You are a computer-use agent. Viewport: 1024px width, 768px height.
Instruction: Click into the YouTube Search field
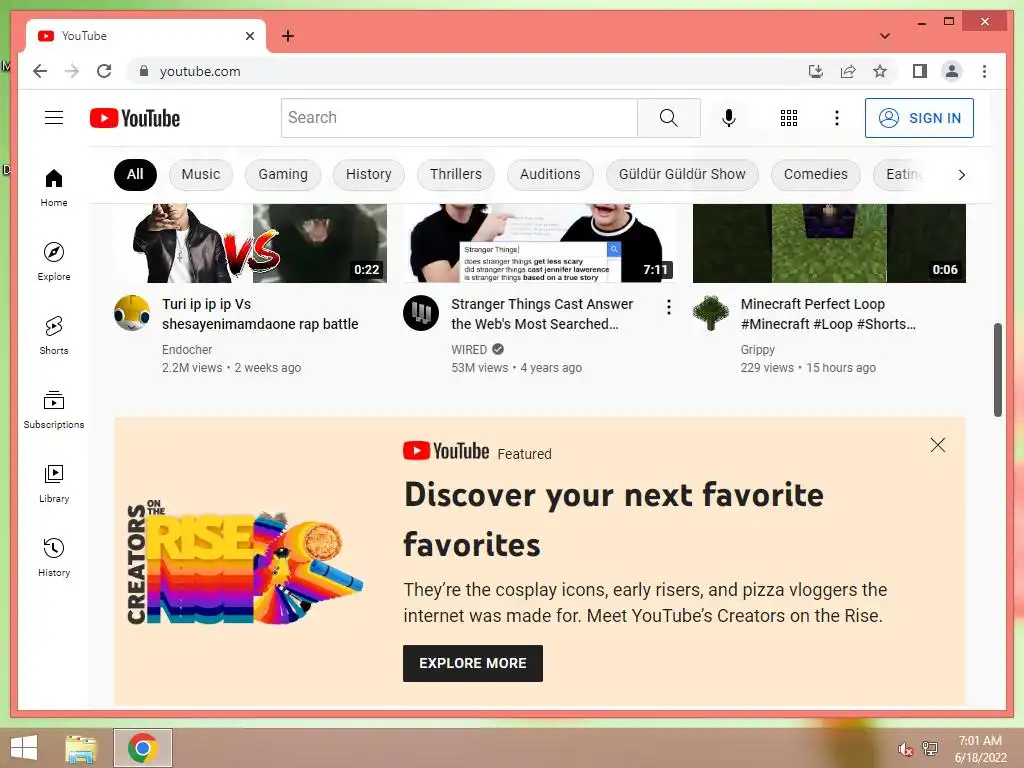tap(459, 118)
